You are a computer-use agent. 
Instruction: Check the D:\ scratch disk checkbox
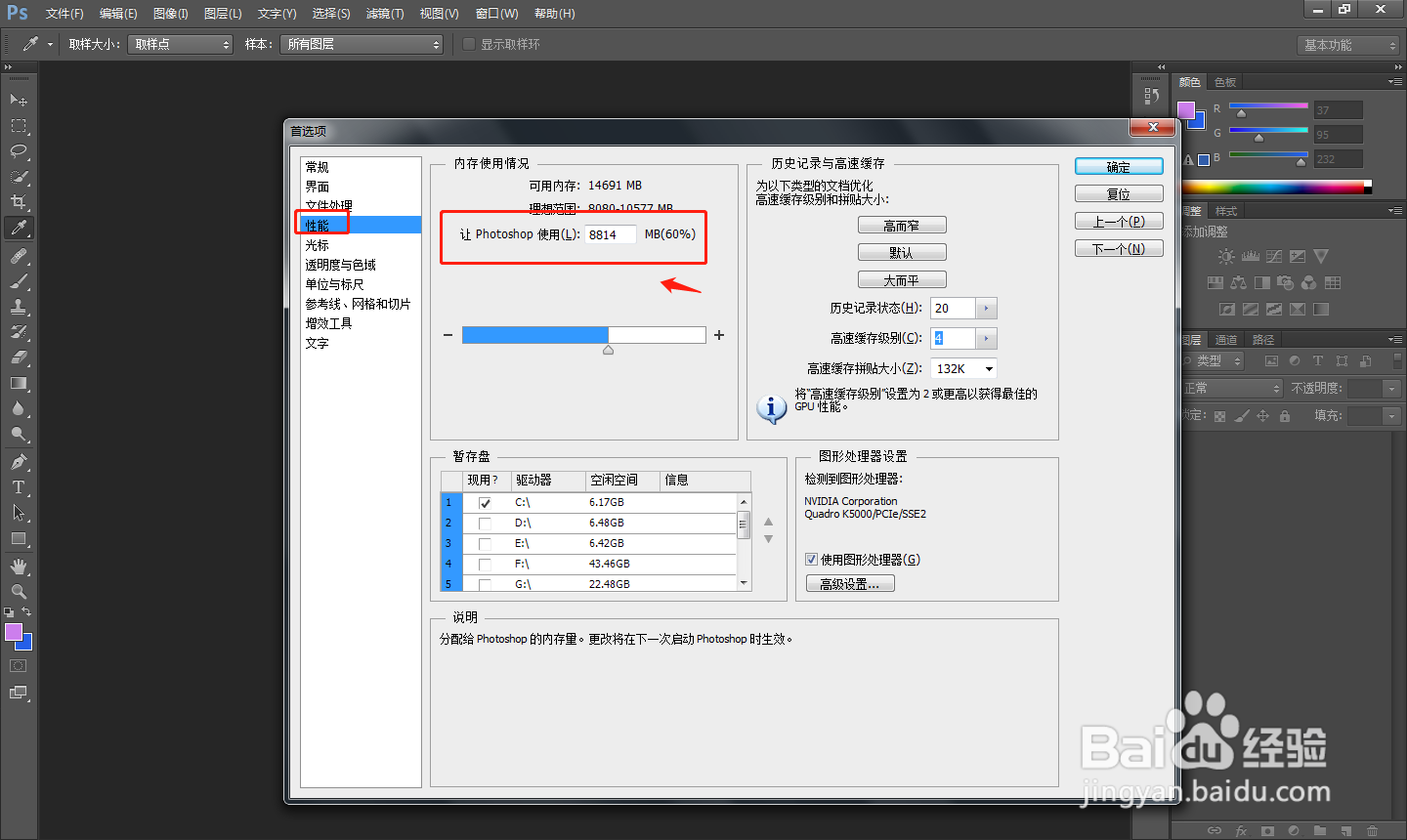(x=485, y=524)
